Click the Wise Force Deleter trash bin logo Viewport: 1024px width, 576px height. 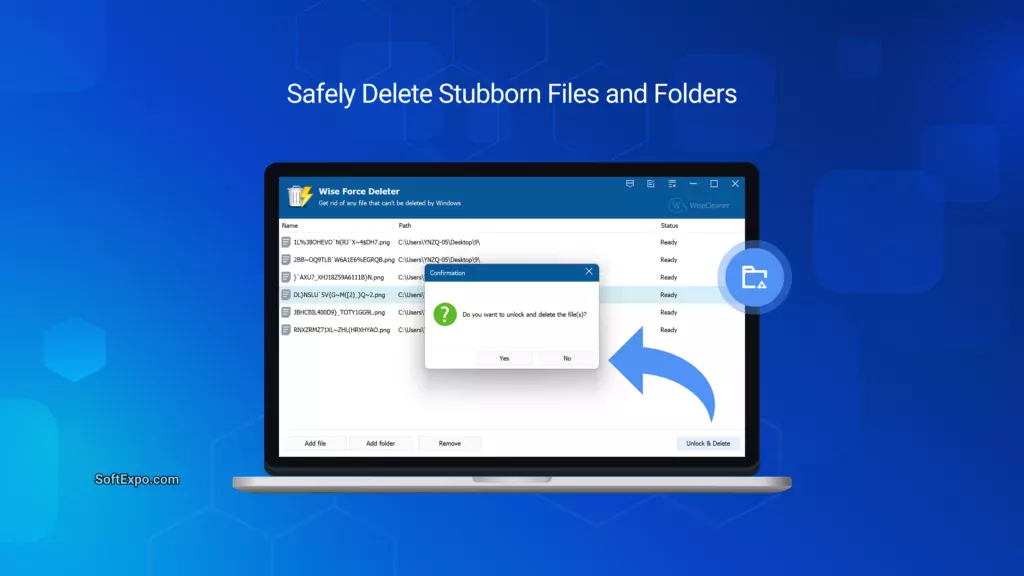(296, 194)
